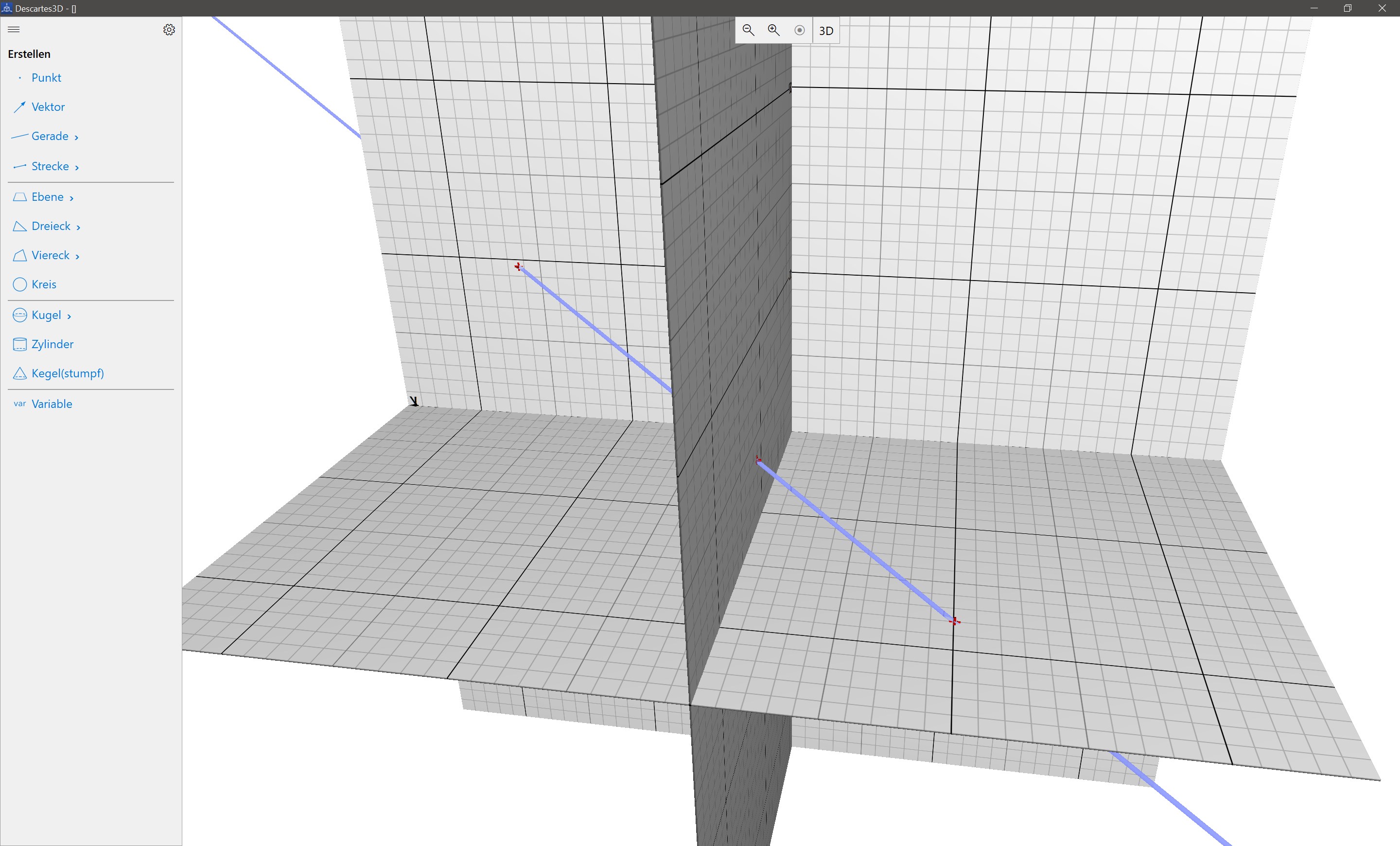
Task: Expand the Strecke submenu arrow
Action: pyautogui.click(x=77, y=168)
